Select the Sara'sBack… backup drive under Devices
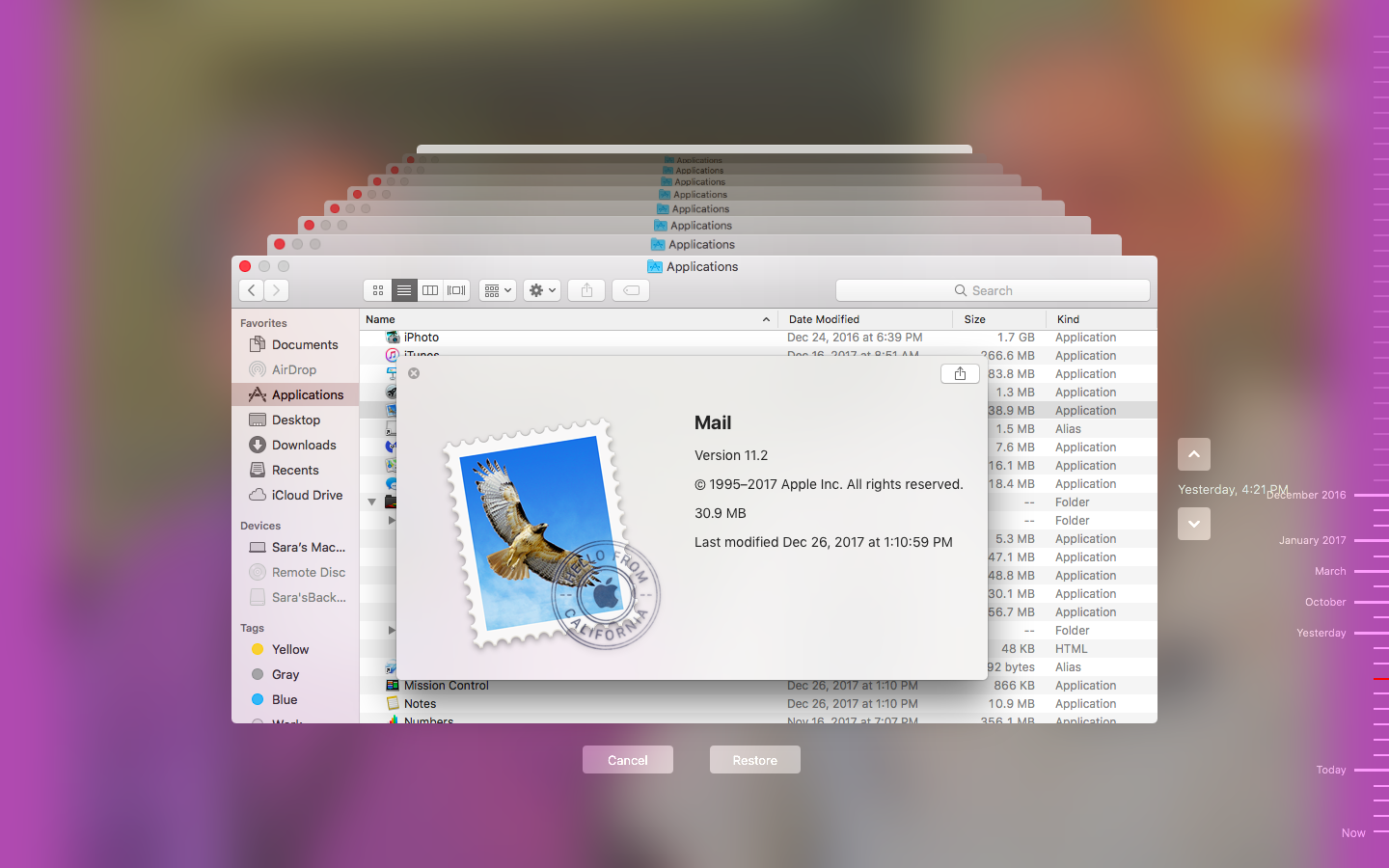Image resolution: width=1389 pixels, height=868 pixels. pos(295,597)
